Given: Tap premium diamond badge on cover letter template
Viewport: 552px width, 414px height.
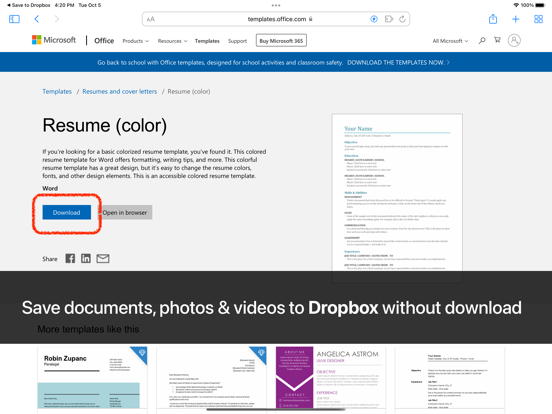Looking at the screenshot, I should tap(260, 353).
